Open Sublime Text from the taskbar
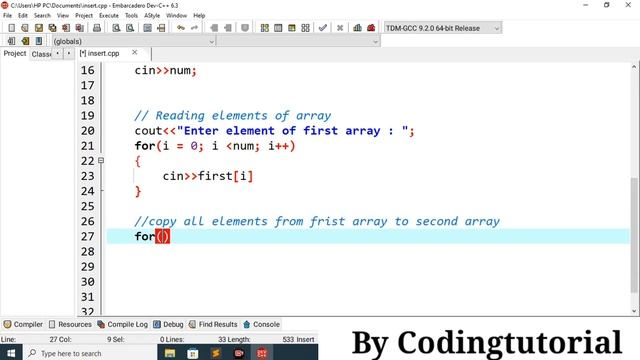 click(x=216, y=353)
